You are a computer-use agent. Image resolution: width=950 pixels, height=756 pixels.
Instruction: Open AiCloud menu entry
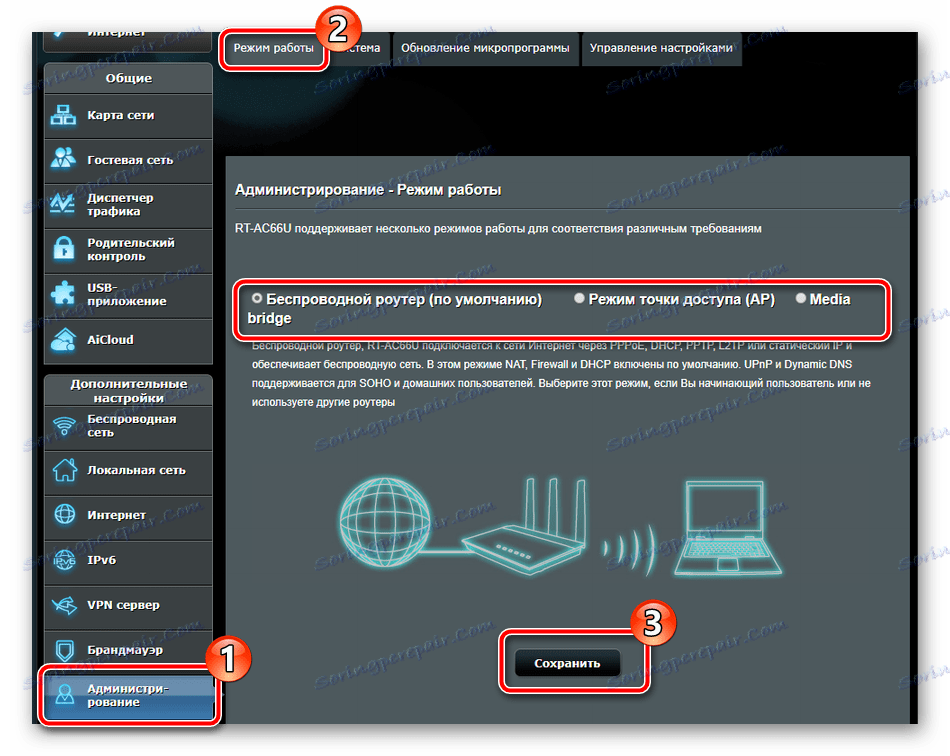(x=128, y=340)
